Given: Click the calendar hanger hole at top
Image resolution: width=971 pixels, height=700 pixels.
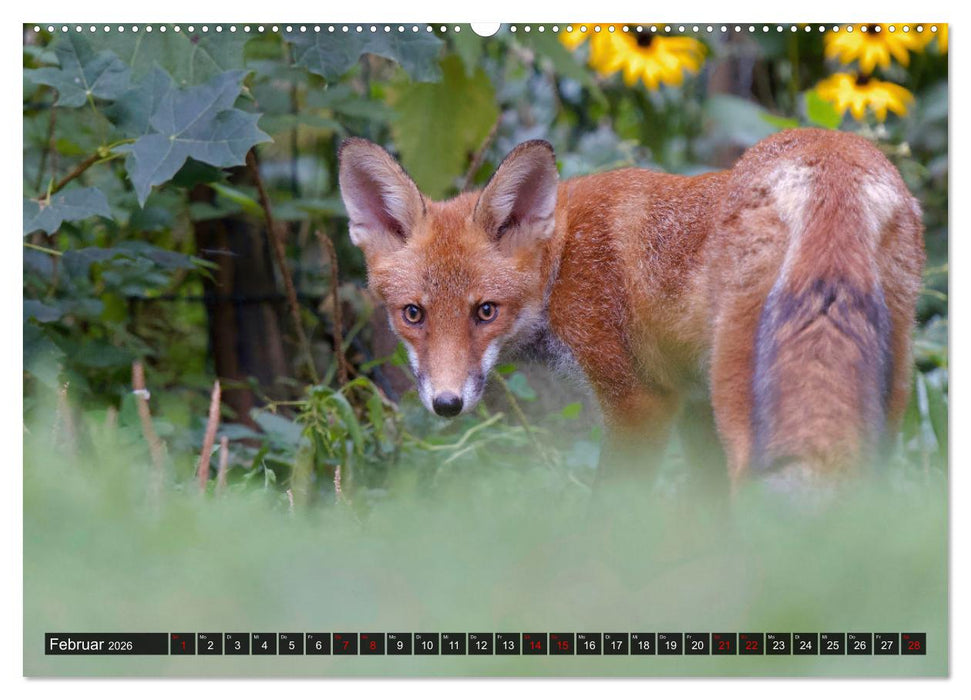Looking at the screenshot, I should 485,28.
